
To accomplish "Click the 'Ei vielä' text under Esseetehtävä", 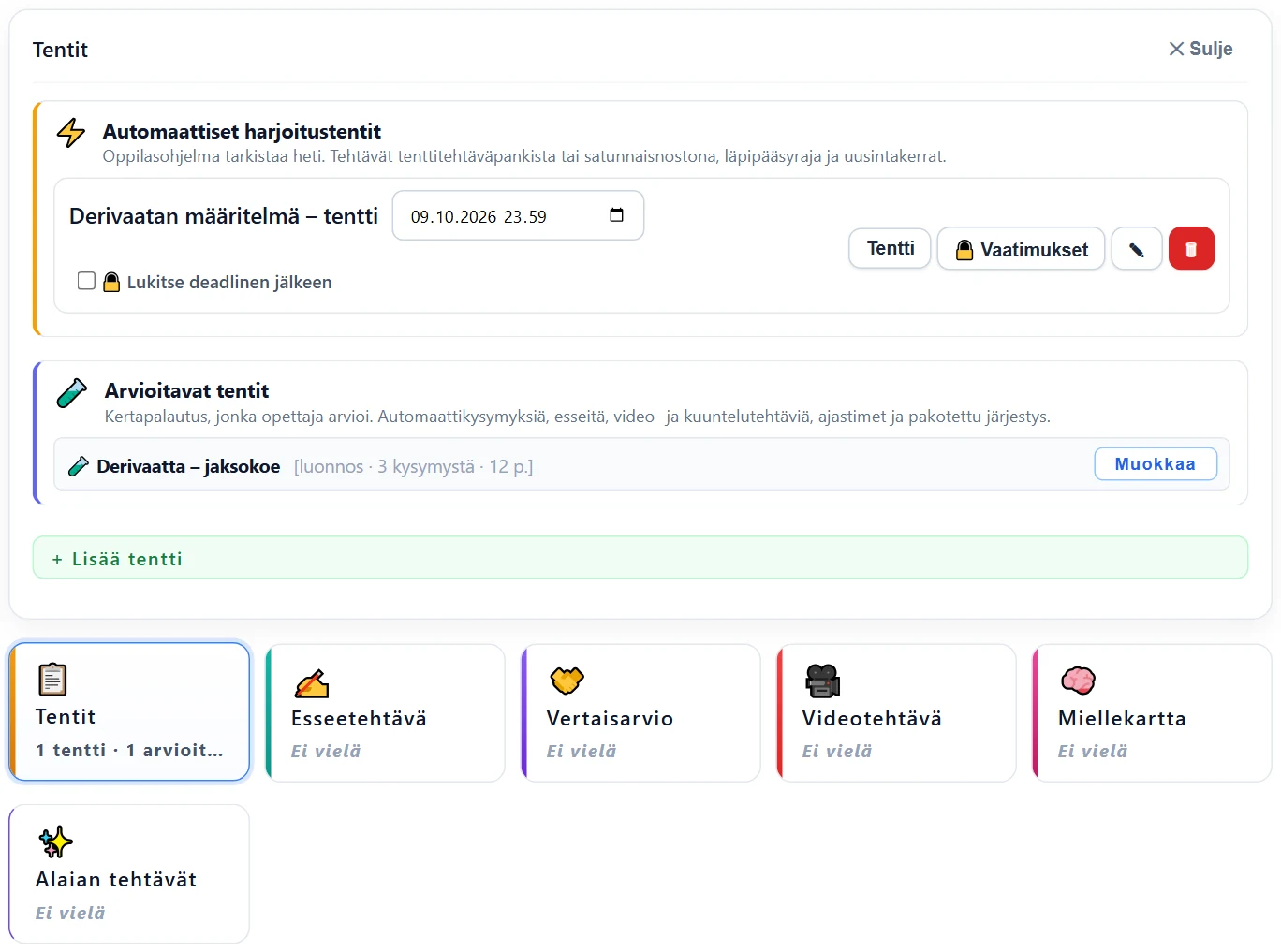I will click(325, 751).
